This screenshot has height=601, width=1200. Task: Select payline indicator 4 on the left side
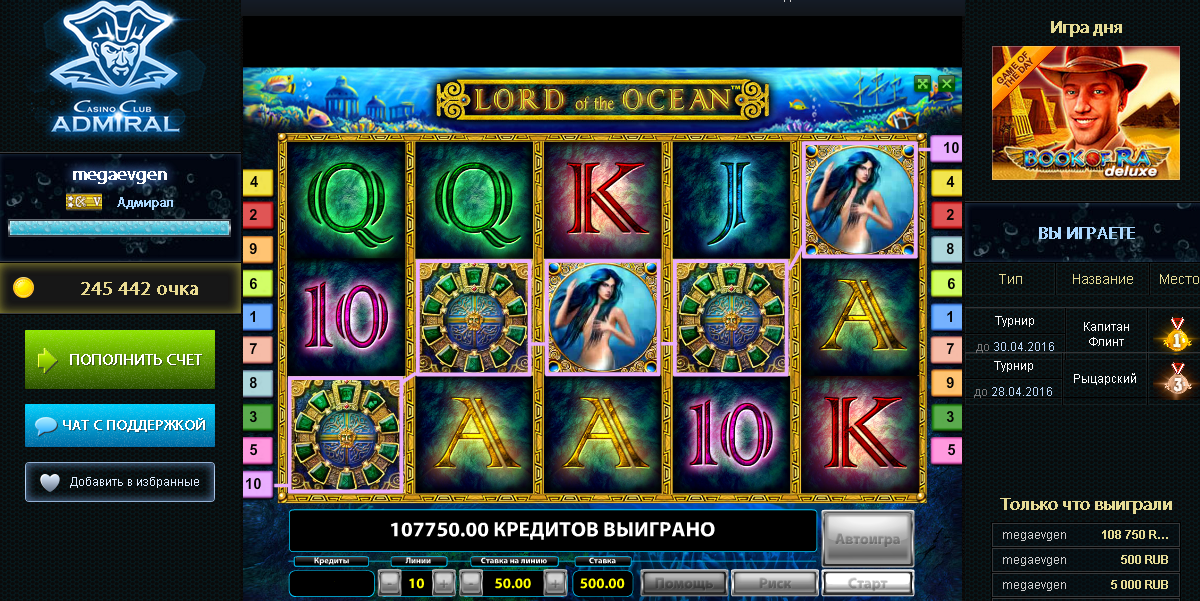pos(254,182)
